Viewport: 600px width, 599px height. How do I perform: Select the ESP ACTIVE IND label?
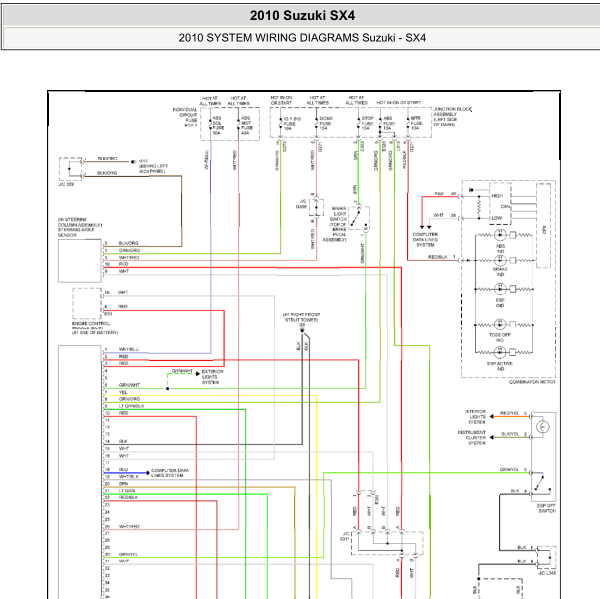tap(500, 366)
